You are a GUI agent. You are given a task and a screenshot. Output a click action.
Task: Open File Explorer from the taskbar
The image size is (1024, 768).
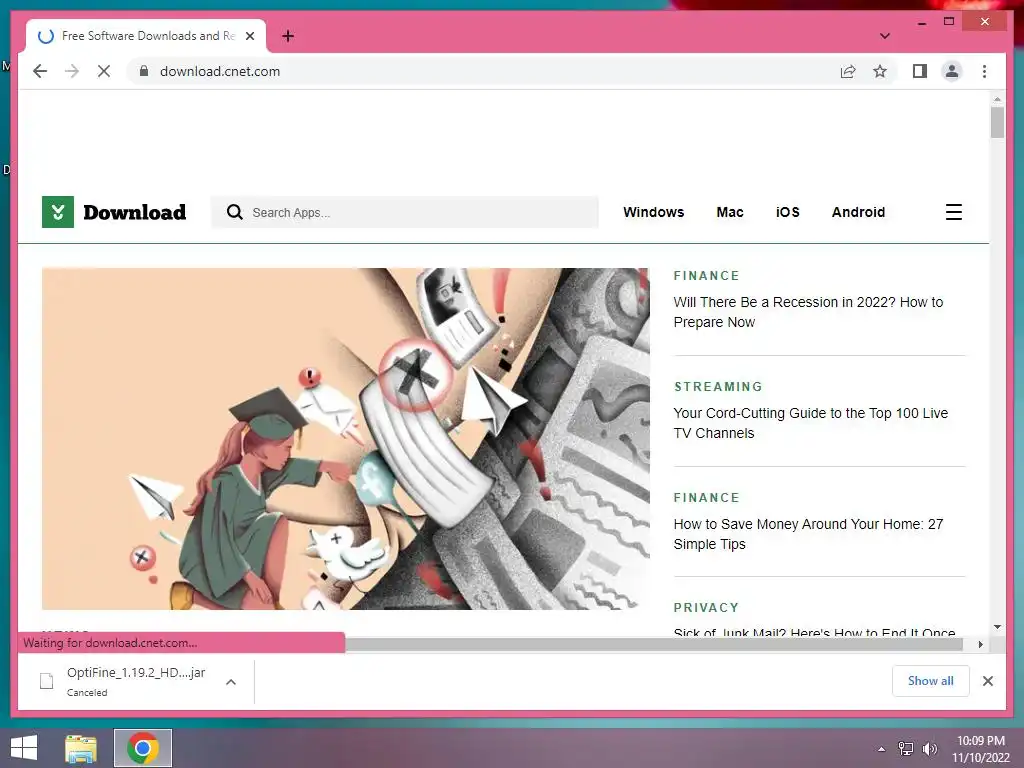click(81, 748)
